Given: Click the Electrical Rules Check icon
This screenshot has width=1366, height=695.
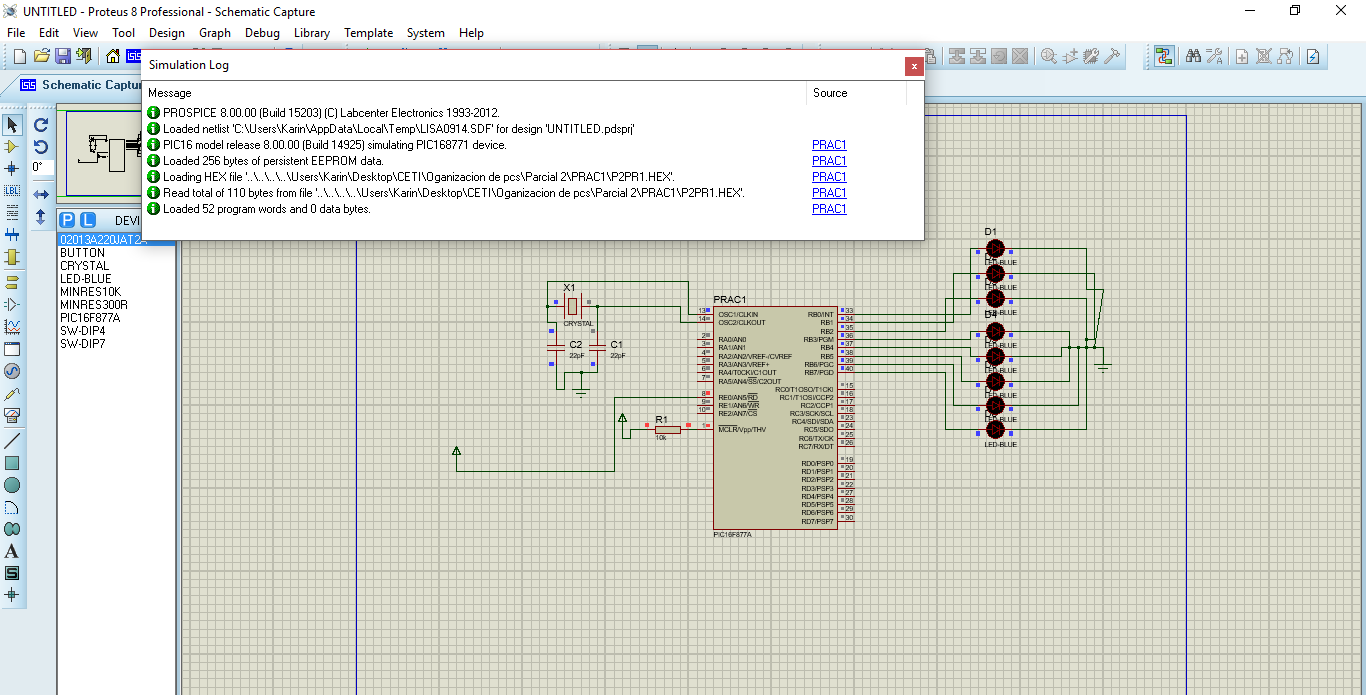Looking at the screenshot, I should click(x=1314, y=56).
